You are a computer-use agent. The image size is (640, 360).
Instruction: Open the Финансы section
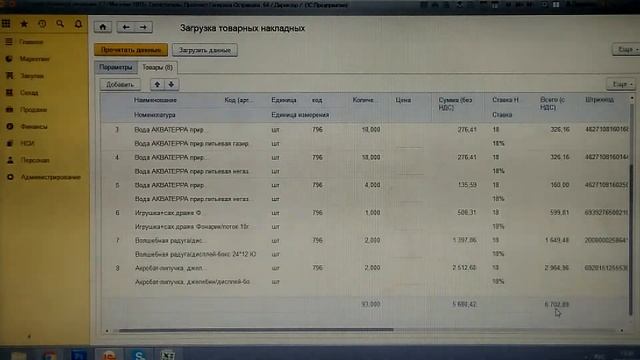[x=34, y=127]
